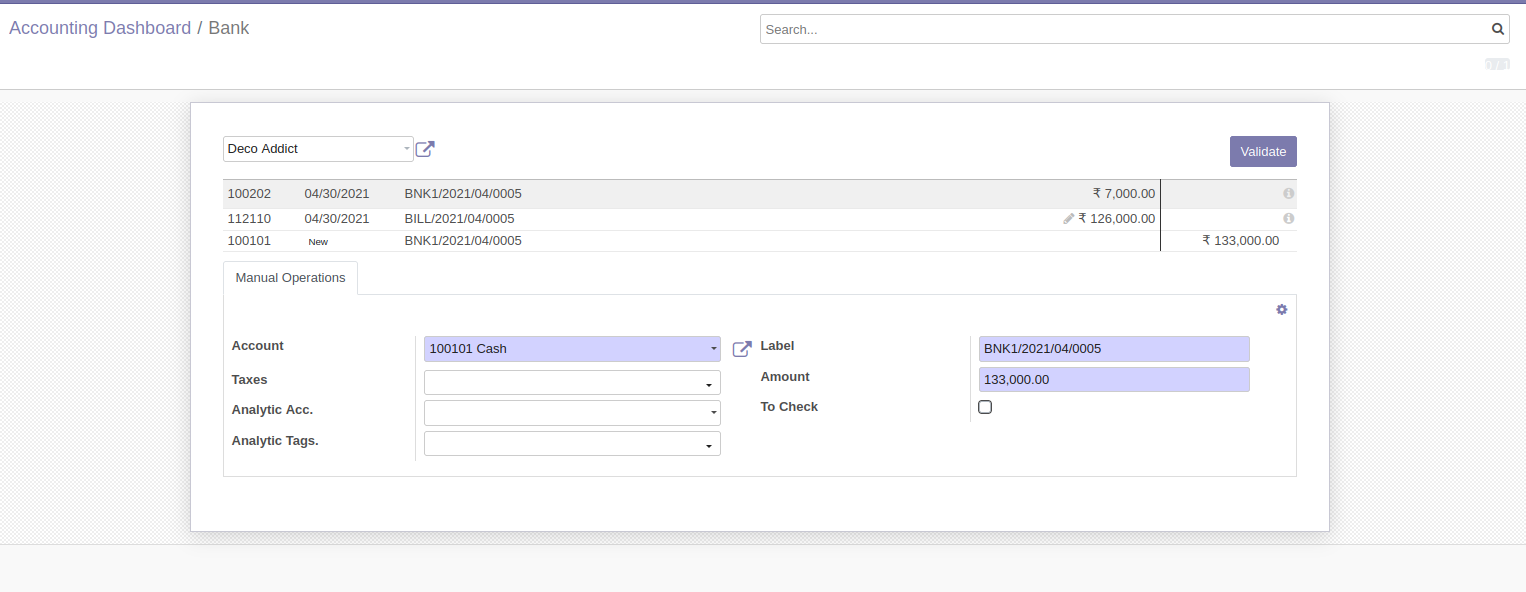Image resolution: width=1526 pixels, height=592 pixels.
Task: Click the Amount field showing 133,000.00
Action: [1113, 380]
